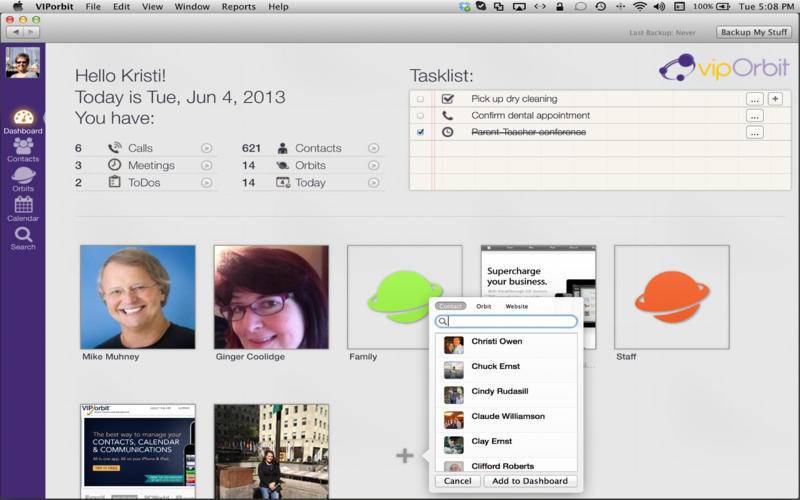Check off Confirm dental appointment task
The width and height of the screenshot is (800, 500).
point(420,116)
